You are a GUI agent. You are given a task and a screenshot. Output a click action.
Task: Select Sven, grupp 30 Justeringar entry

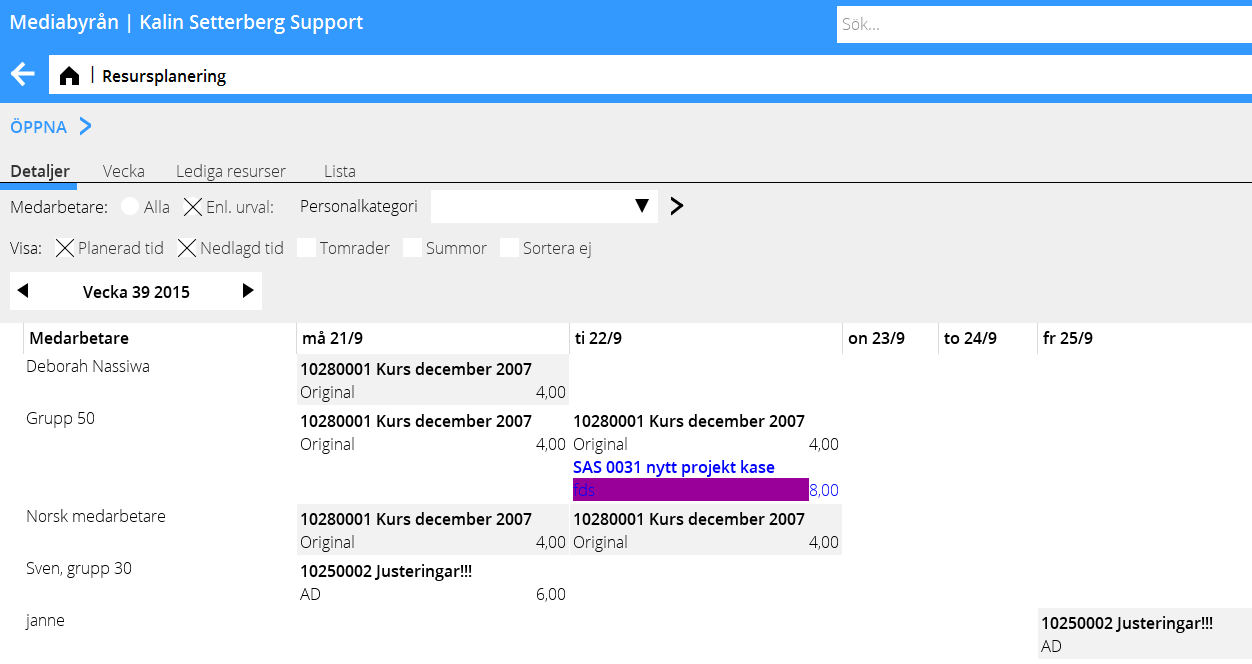point(385,571)
